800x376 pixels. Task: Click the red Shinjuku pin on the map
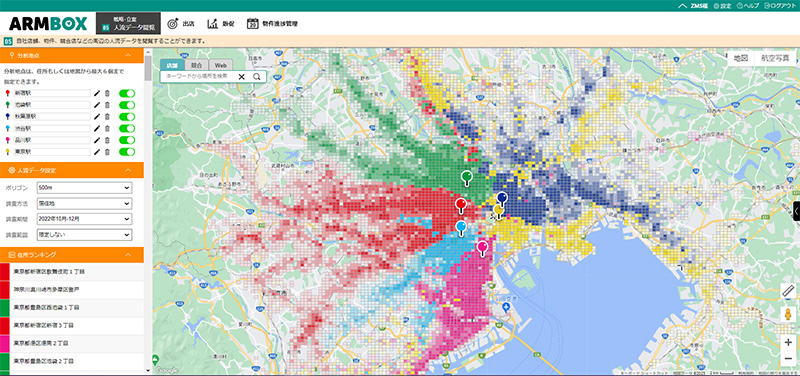(461, 206)
